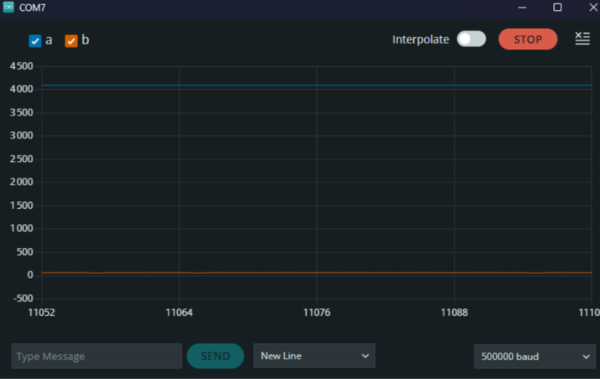Send the message with SEND button

[x=215, y=356]
